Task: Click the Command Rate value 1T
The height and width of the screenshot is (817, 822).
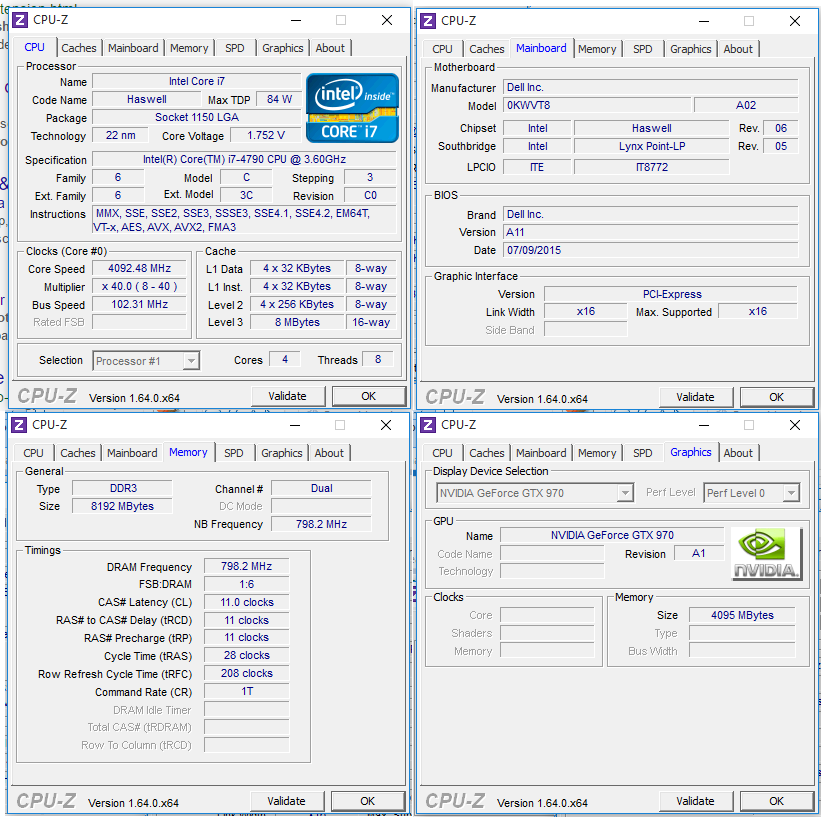Action: [246, 691]
